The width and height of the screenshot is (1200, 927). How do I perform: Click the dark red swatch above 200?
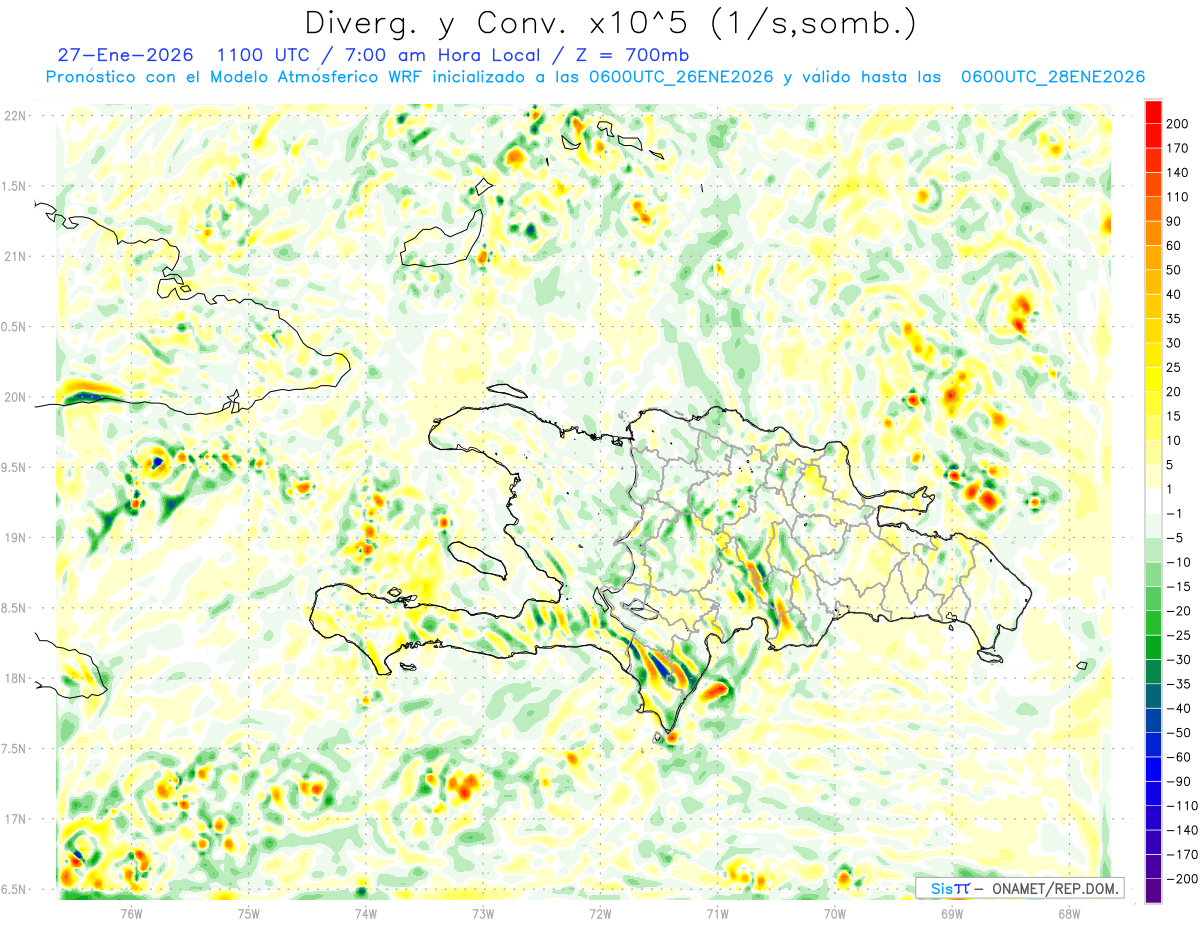pos(1153,112)
